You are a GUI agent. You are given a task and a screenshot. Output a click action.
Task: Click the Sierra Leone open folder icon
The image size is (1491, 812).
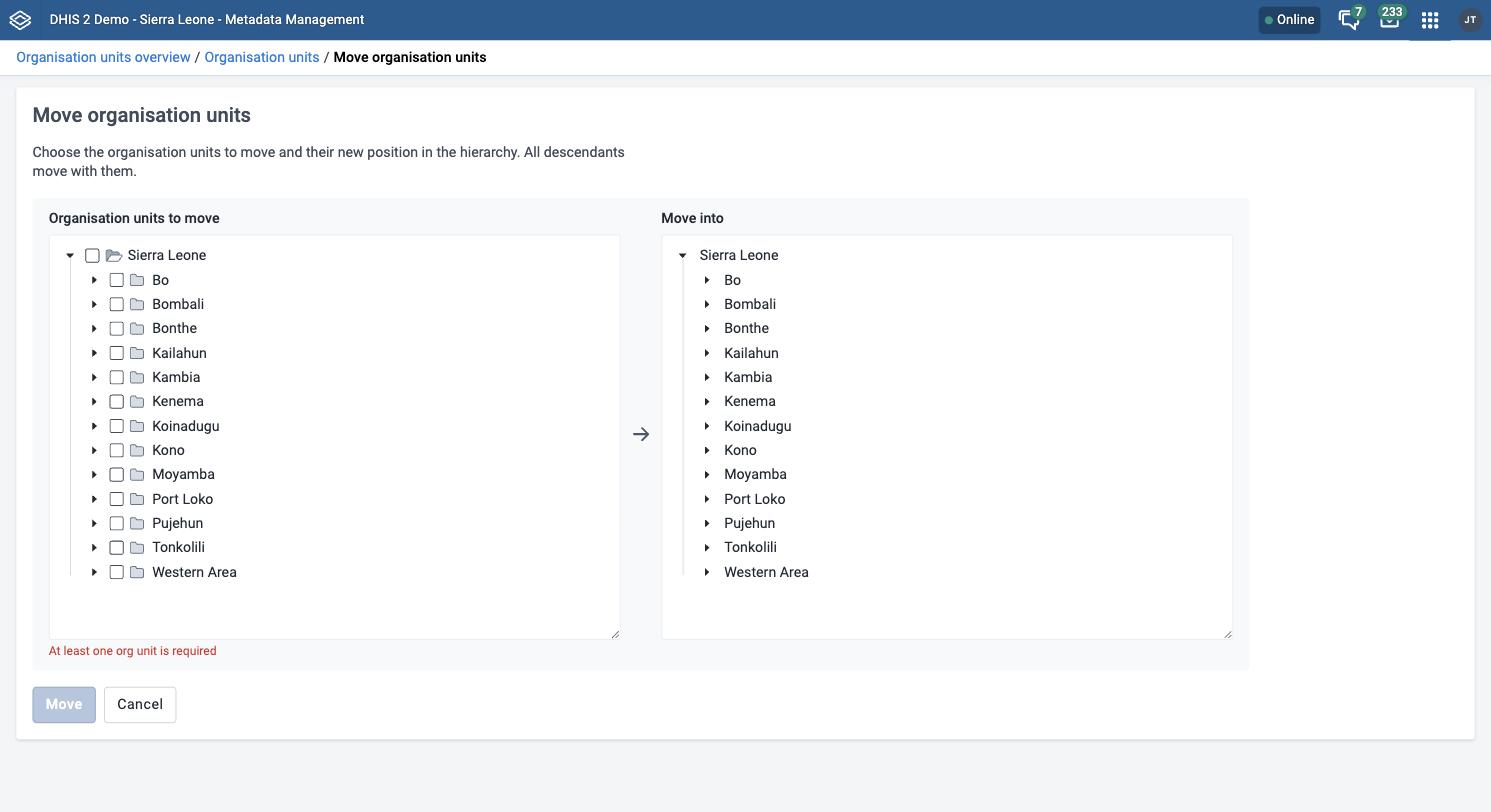(114, 255)
